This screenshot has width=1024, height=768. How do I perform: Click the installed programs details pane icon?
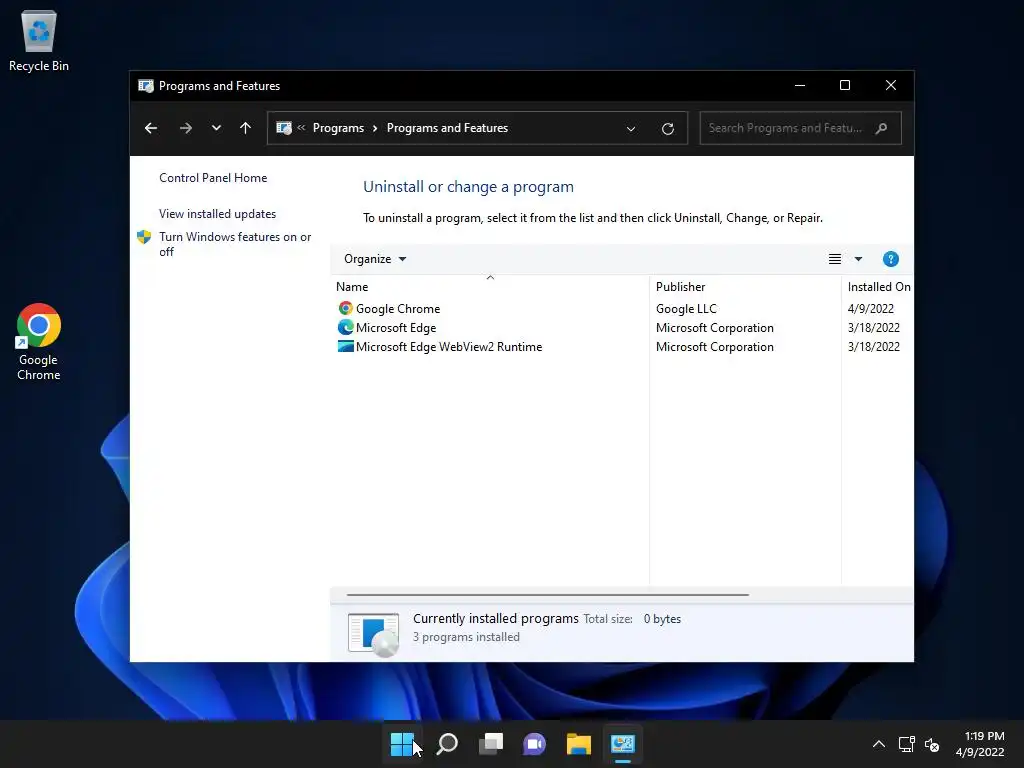coord(374,634)
